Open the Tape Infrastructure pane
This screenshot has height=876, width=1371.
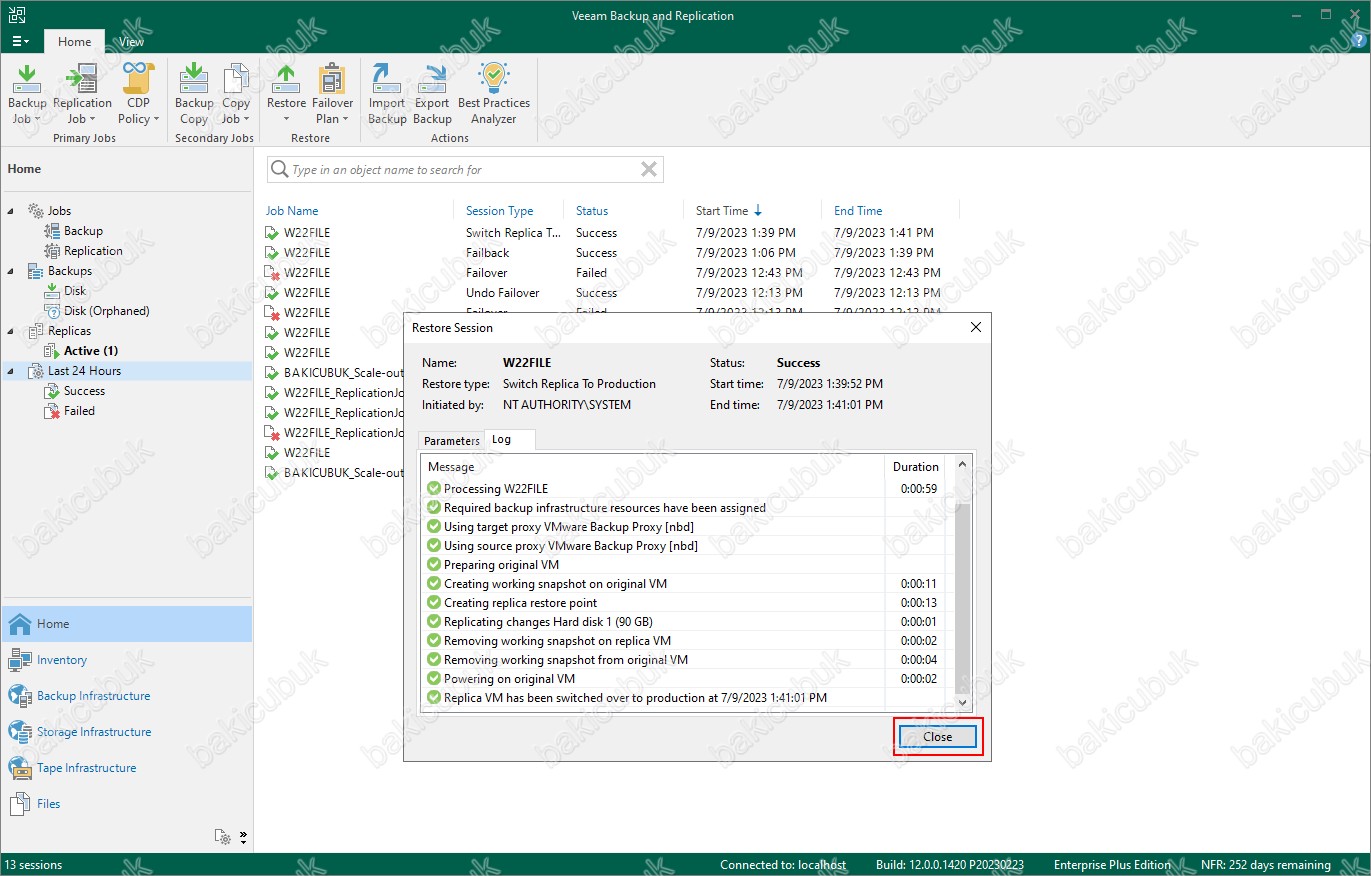(127, 768)
